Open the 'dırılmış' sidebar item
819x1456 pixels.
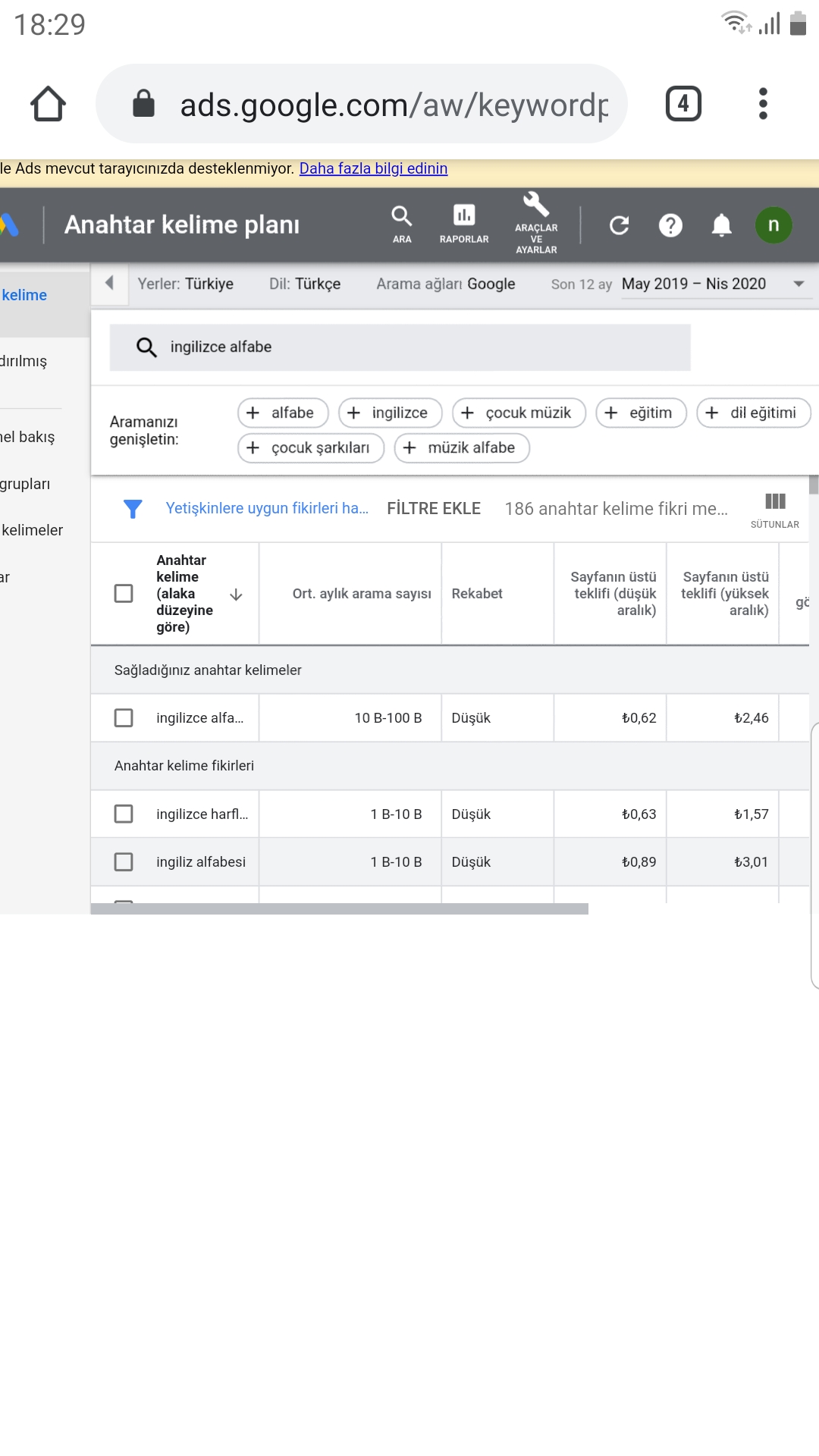[24, 361]
